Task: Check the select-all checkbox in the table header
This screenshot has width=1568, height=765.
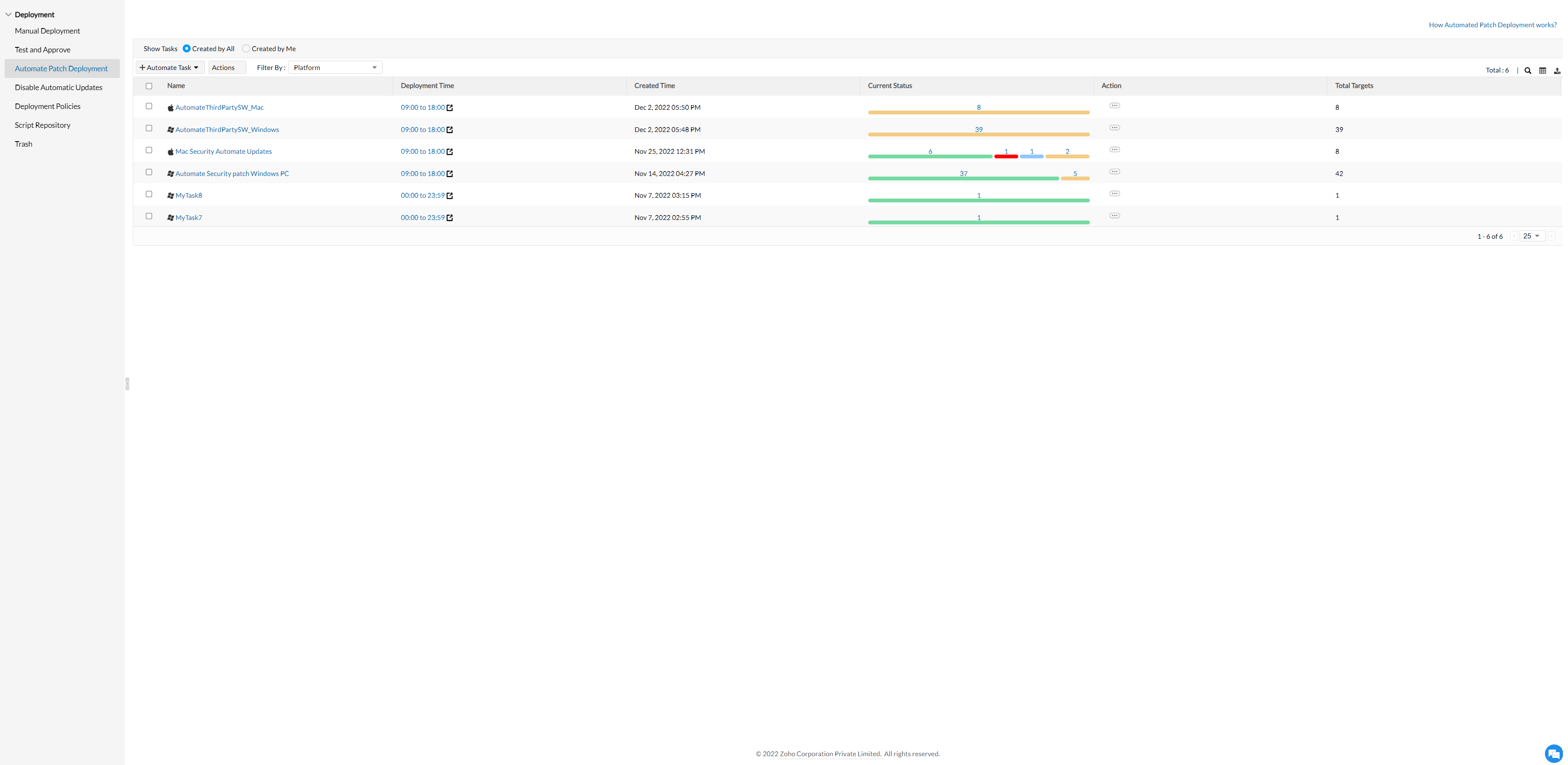Action: 149,86
